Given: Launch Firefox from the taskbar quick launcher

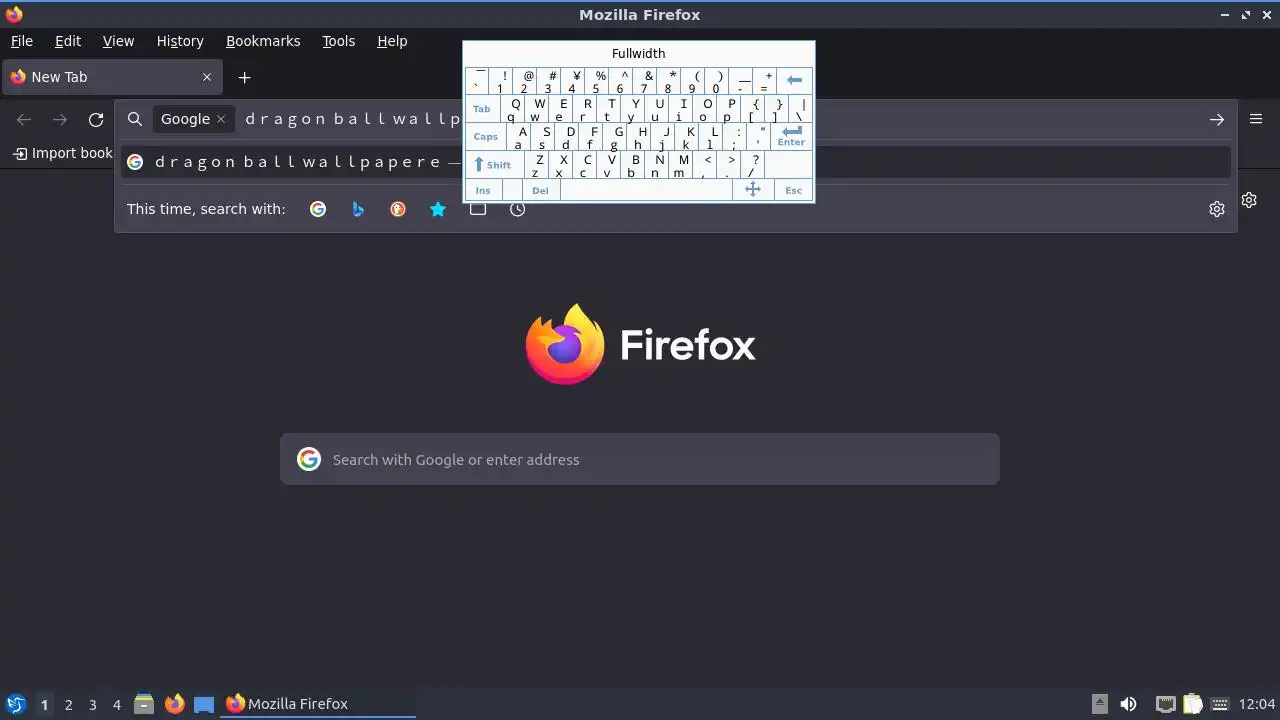Looking at the screenshot, I should 174,704.
